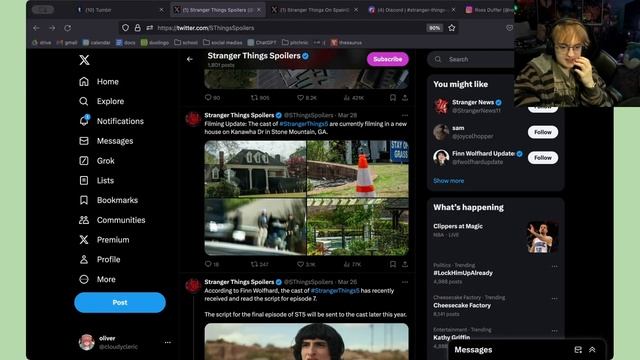Screen dimensions: 640x360
Task: Close the Stranger Things Spoilers tab
Action: 259,10
